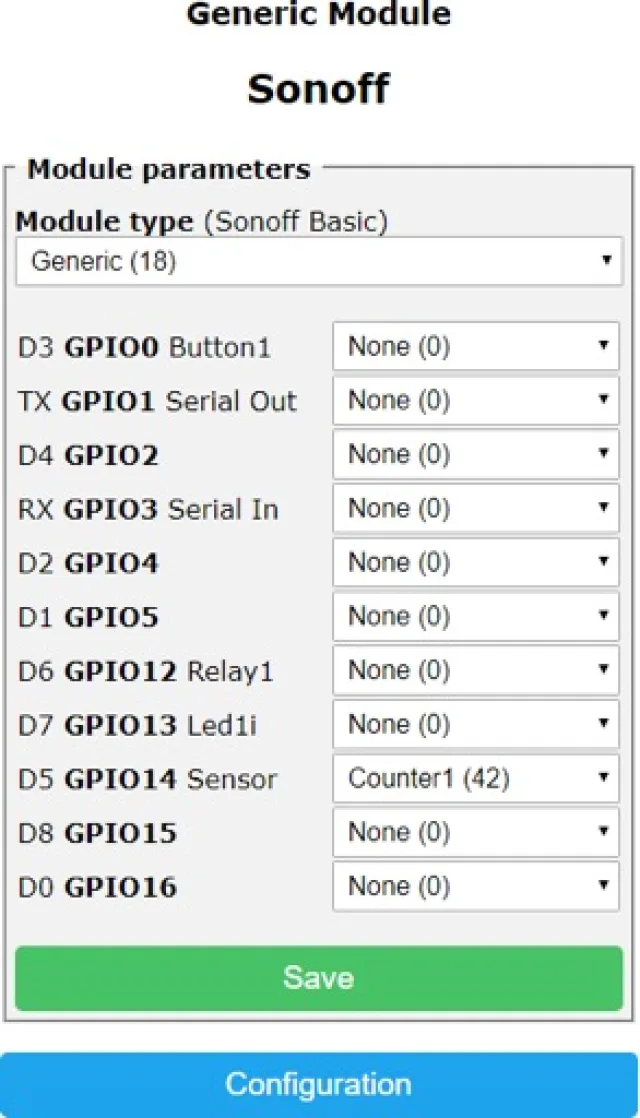Viewport: 640px width, 1118px height.
Task: Expand the GPIO3 Serial In dropdown
Action: pos(476,509)
